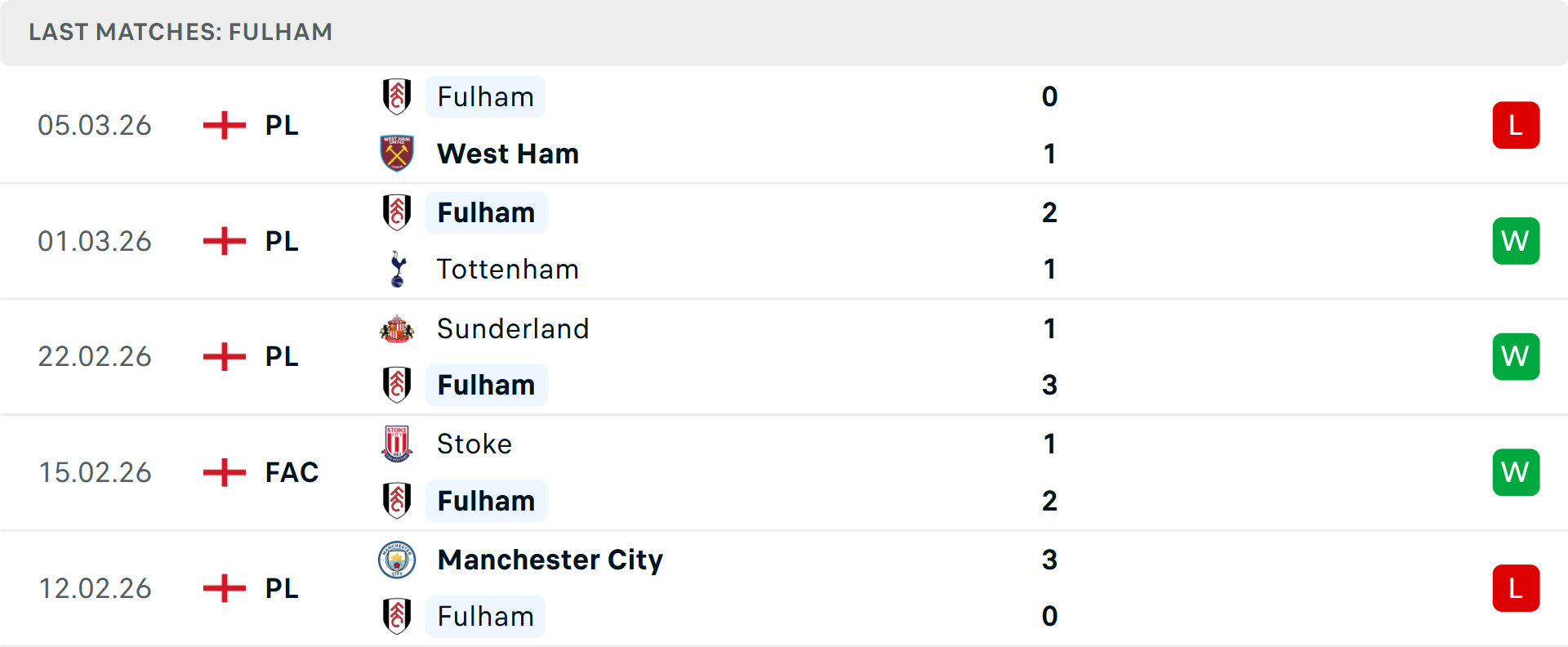Viewport: 1568px width, 647px height.
Task: Select the Manchester City crest
Action: [x=397, y=560]
